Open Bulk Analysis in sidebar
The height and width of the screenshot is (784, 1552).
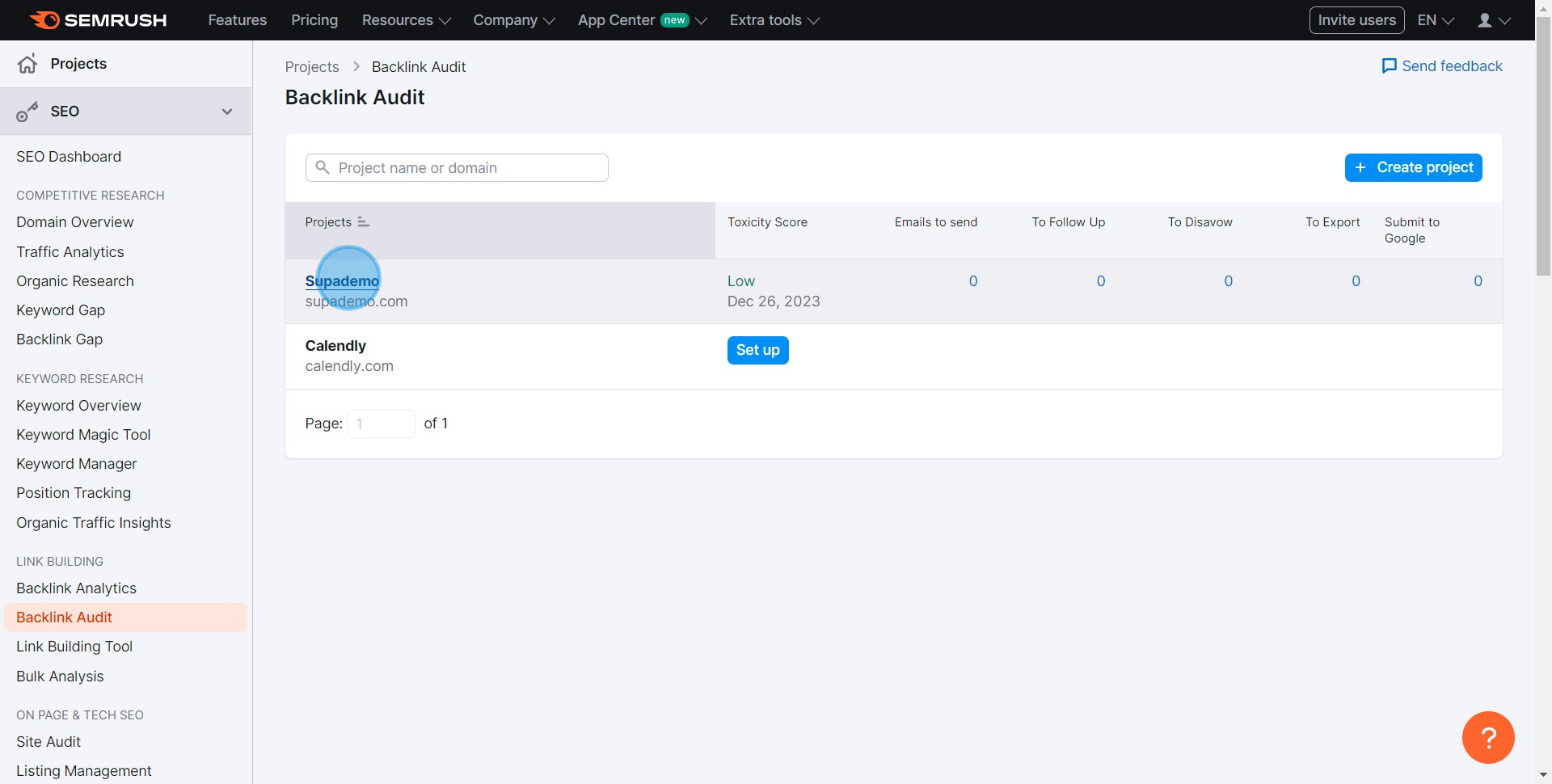(x=60, y=677)
